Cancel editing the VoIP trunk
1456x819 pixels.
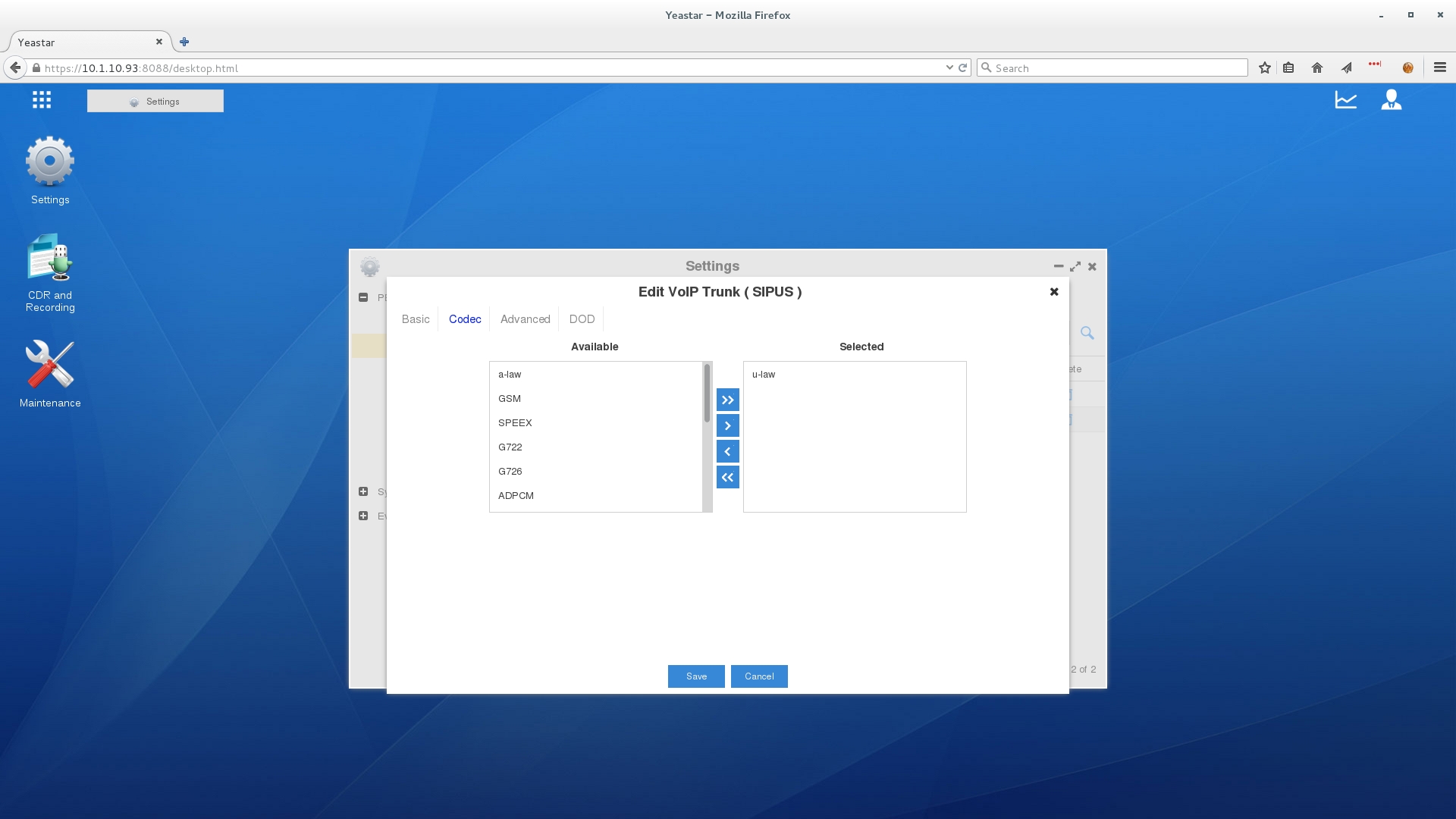point(759,676)
